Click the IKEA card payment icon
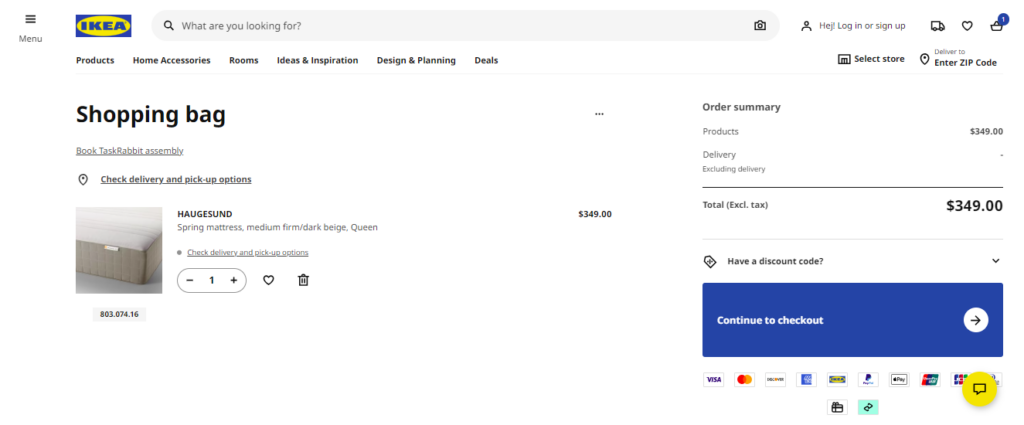Screen dimensions: 1024x425 837,380
